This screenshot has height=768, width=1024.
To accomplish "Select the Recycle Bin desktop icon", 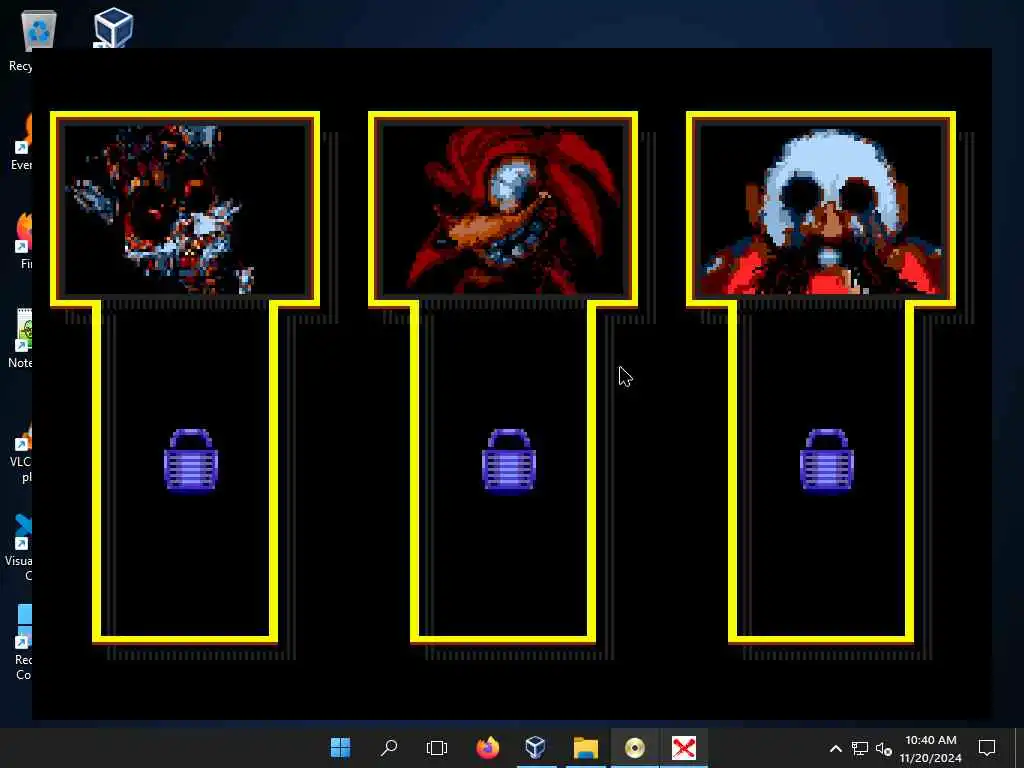I will (31, 40).
